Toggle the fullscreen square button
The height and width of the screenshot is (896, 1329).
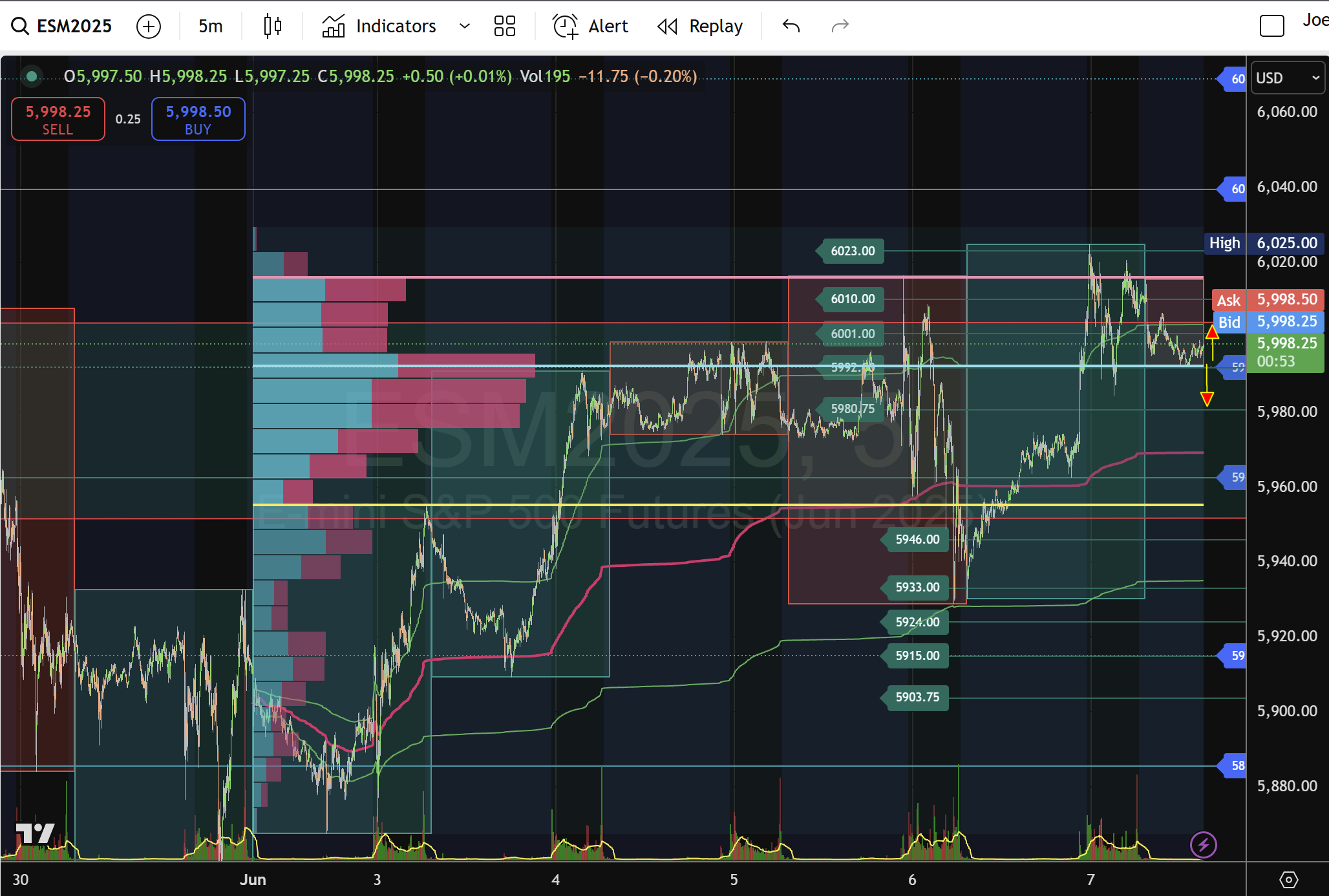pyautogui.click(x=1271, y=26)
